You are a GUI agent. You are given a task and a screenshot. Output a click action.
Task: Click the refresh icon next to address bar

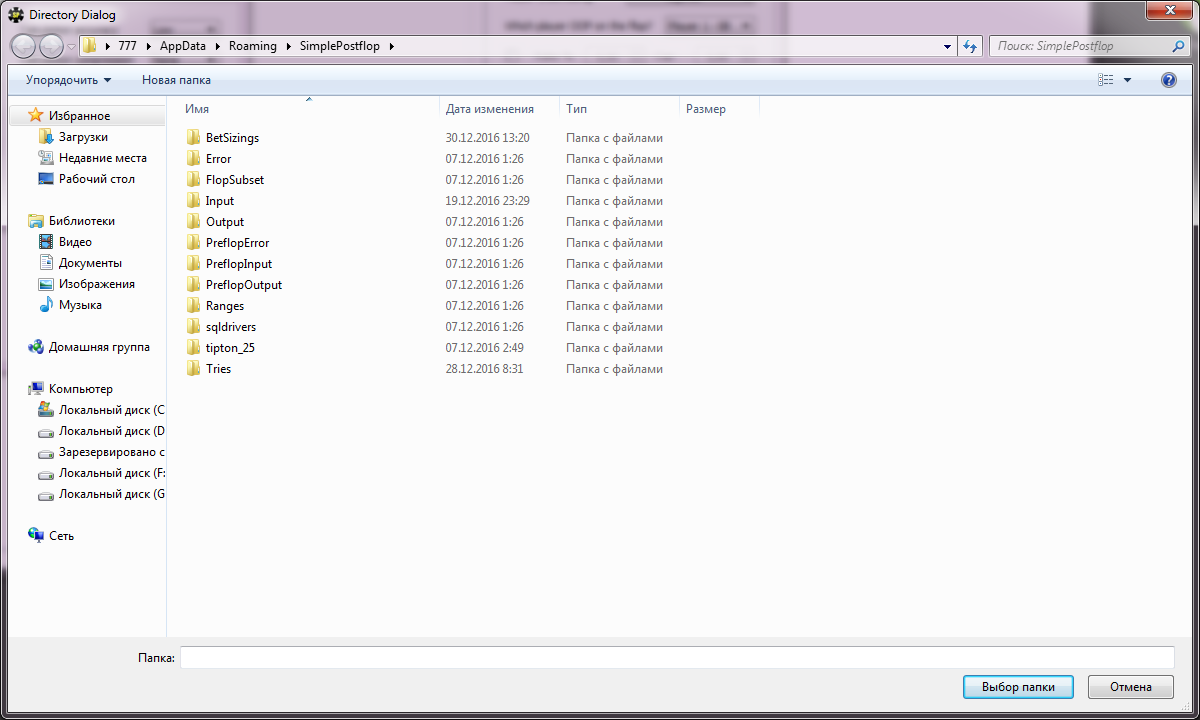pyautogui.click(x=969, y=46)
